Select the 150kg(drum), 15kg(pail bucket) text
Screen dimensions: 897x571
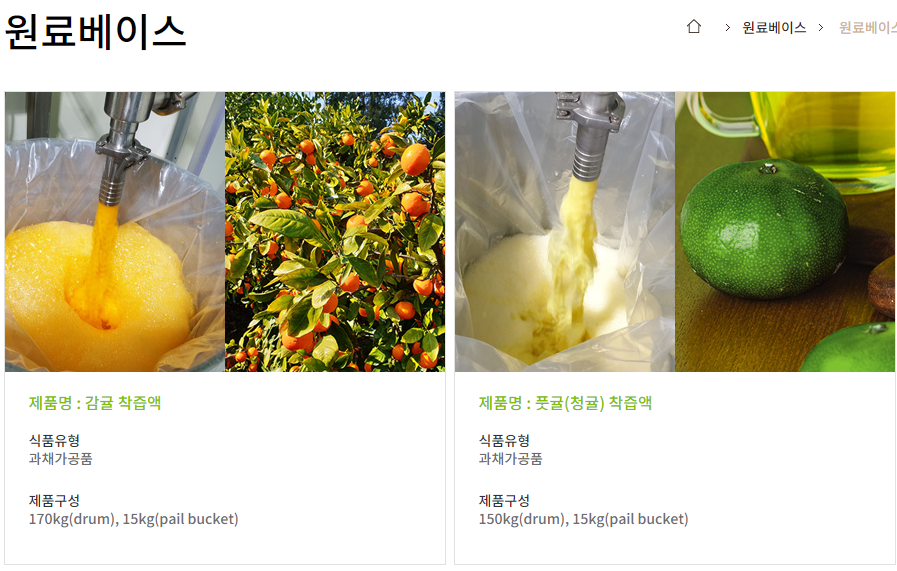click(x=584, y=519)
